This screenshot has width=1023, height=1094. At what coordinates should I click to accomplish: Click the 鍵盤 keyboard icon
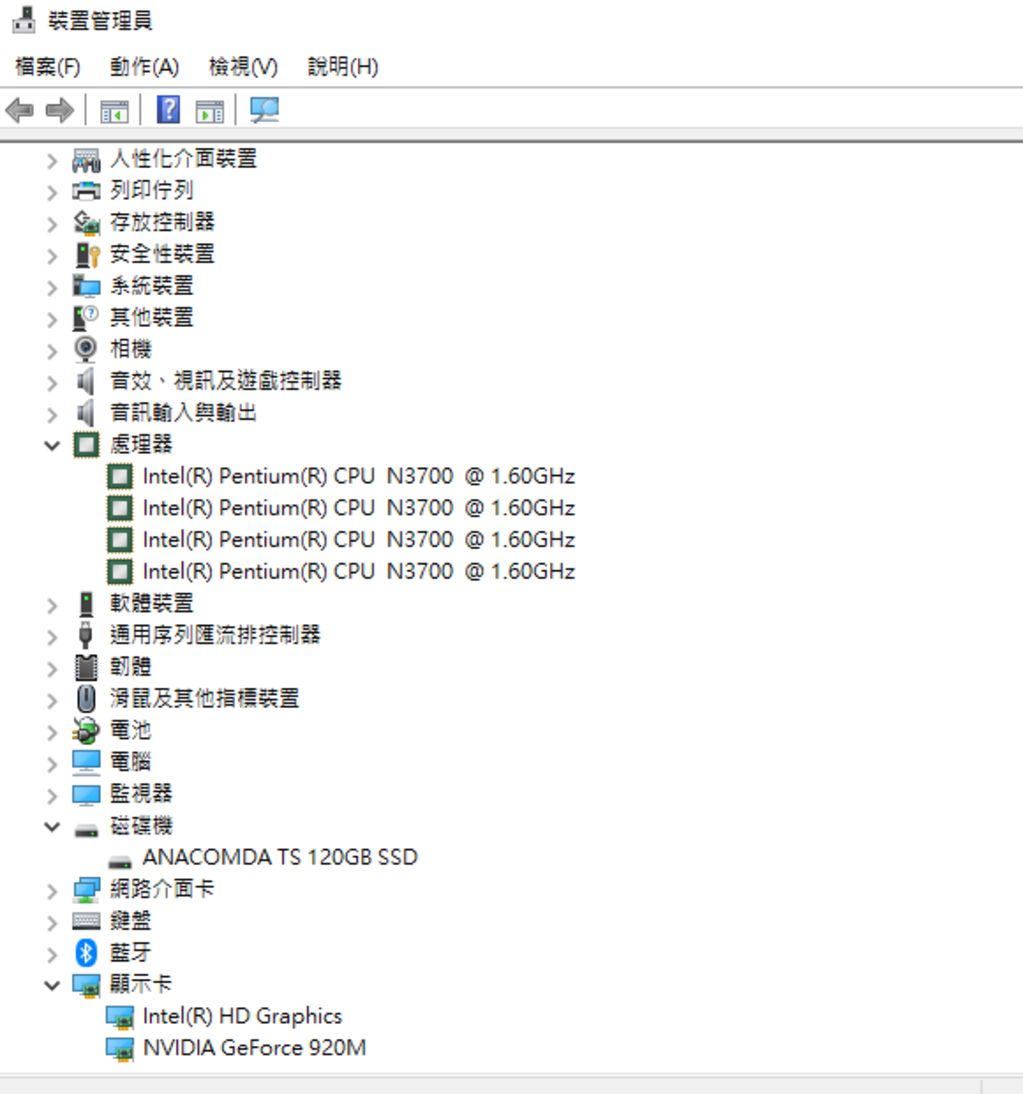point(86,921)
